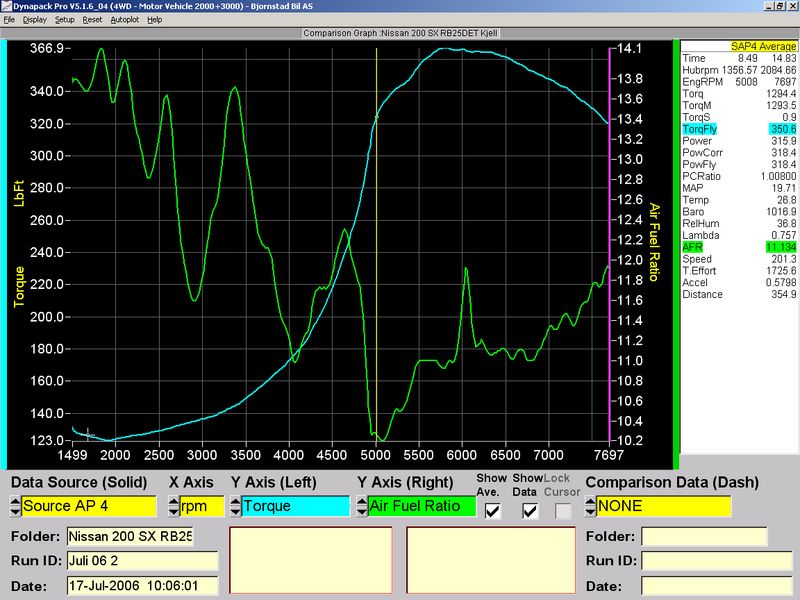Image resolution: width=800 pixels, height=600 pixels.
Task: Click the MAP row in data panel
Action: (x=739, y=188)
